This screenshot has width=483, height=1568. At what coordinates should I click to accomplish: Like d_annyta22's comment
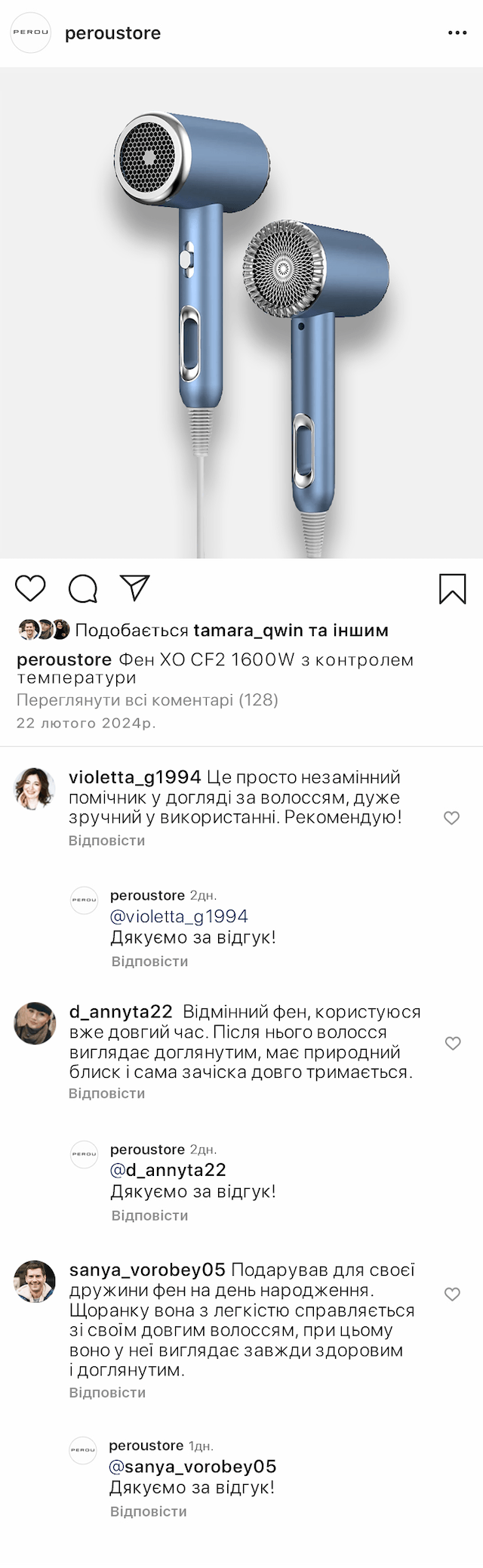tap(452, 1043)
